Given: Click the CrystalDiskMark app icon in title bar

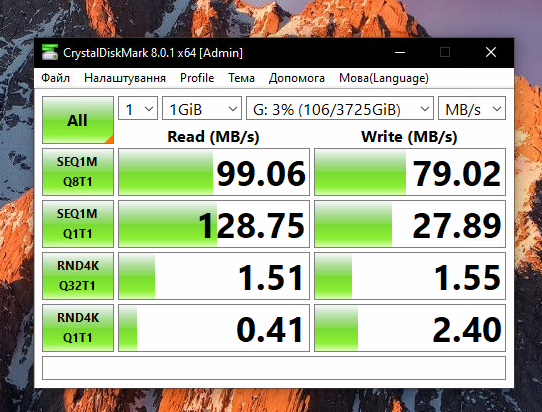Looking at the screenshot, I should (50, 53).
